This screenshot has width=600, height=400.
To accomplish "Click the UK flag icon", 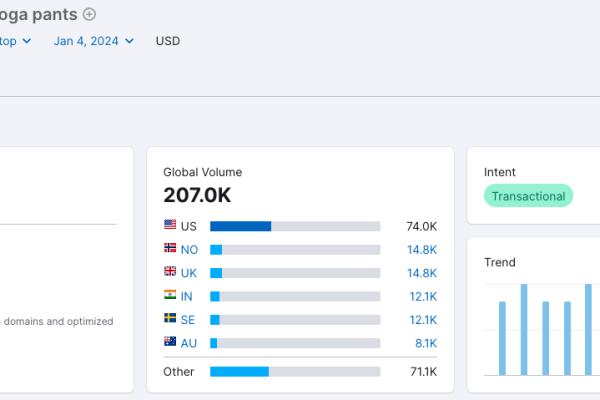I will click(170, 271).
